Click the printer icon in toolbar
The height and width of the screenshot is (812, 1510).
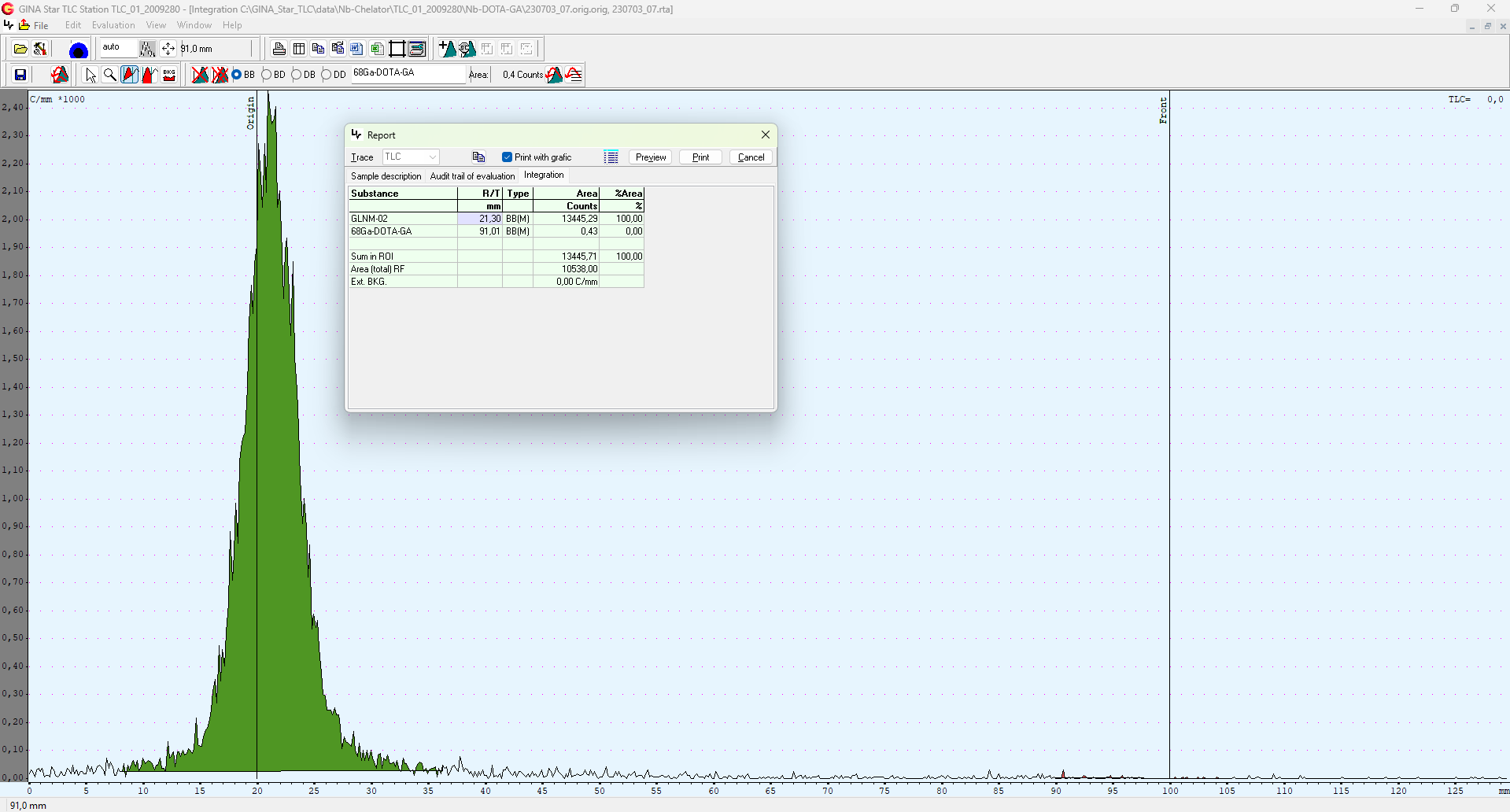click(279, 49)
